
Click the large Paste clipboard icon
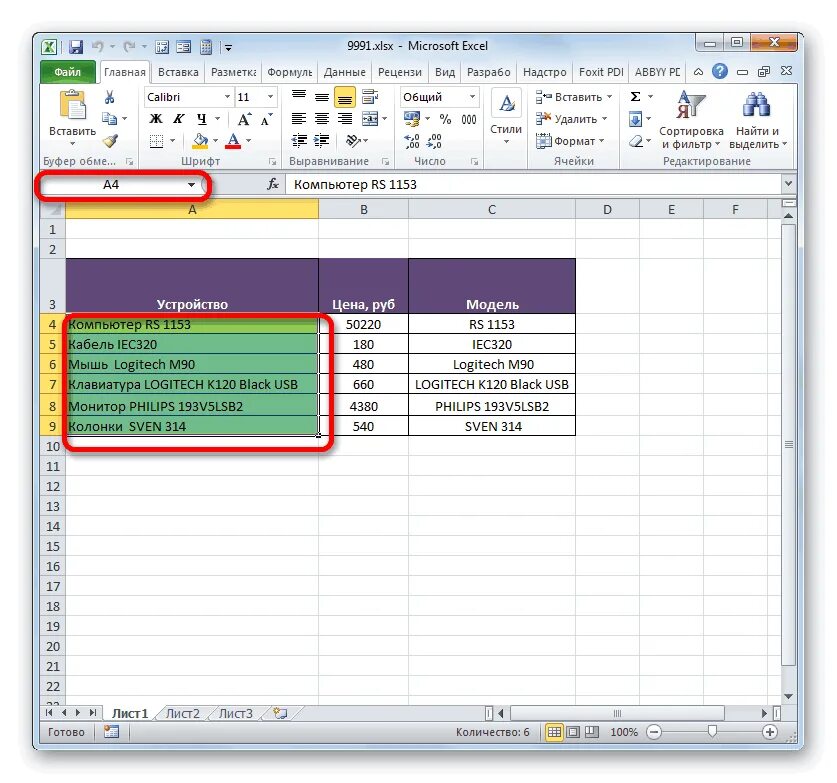pyautogui.click(x=73, y=104)
